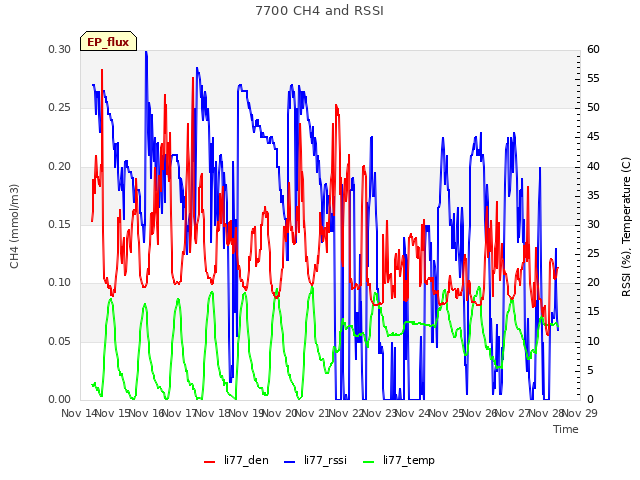Click the '0.25' left axis tick label
Screen dimensions: 640x480
coord(60,108)
